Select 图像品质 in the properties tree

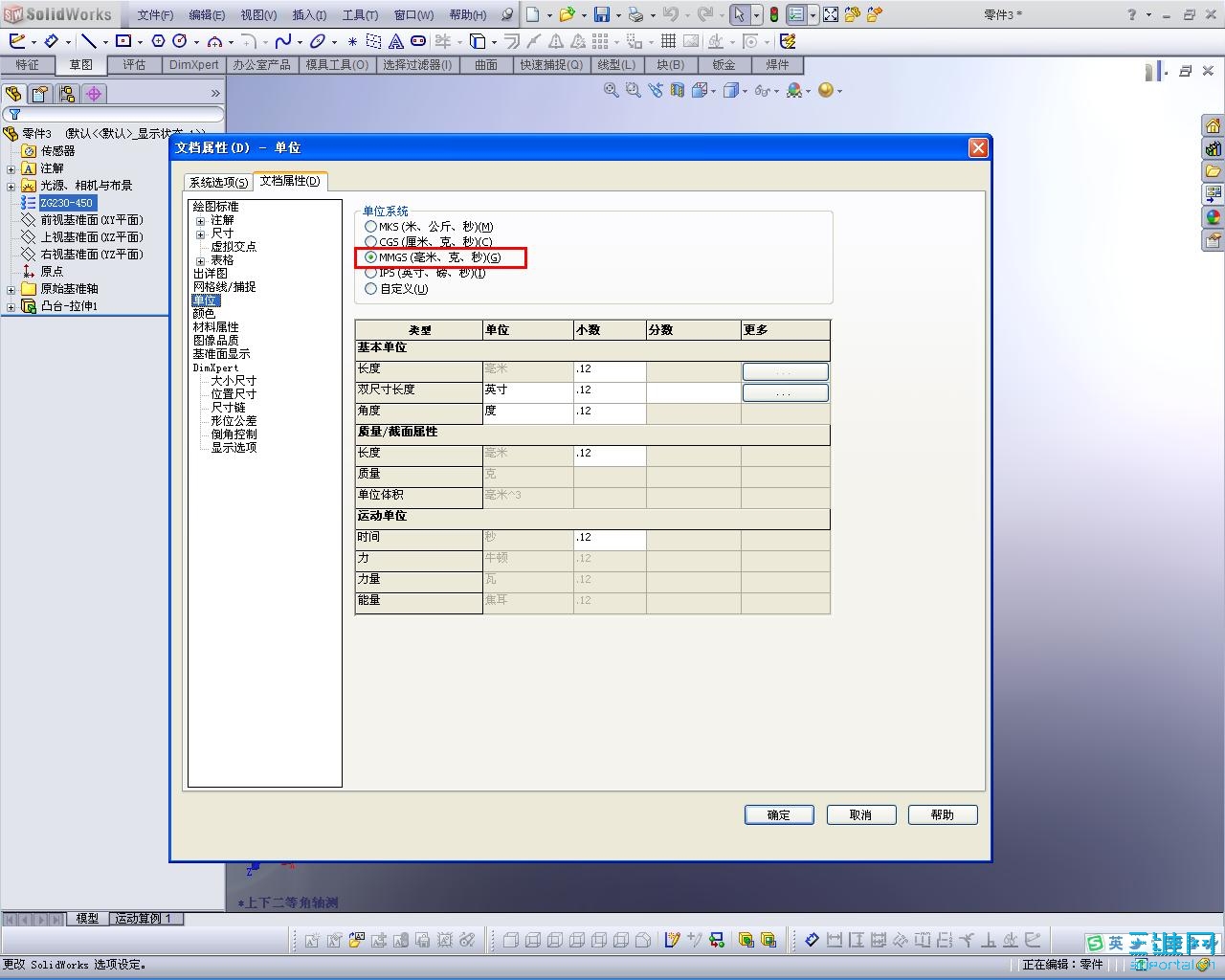(x=215, y=341)
